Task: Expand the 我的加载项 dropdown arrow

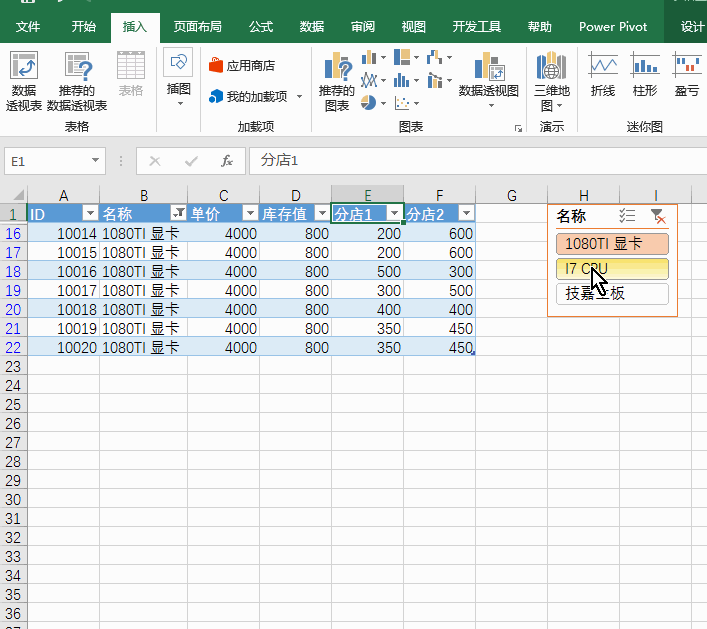Action: point(299,96)
